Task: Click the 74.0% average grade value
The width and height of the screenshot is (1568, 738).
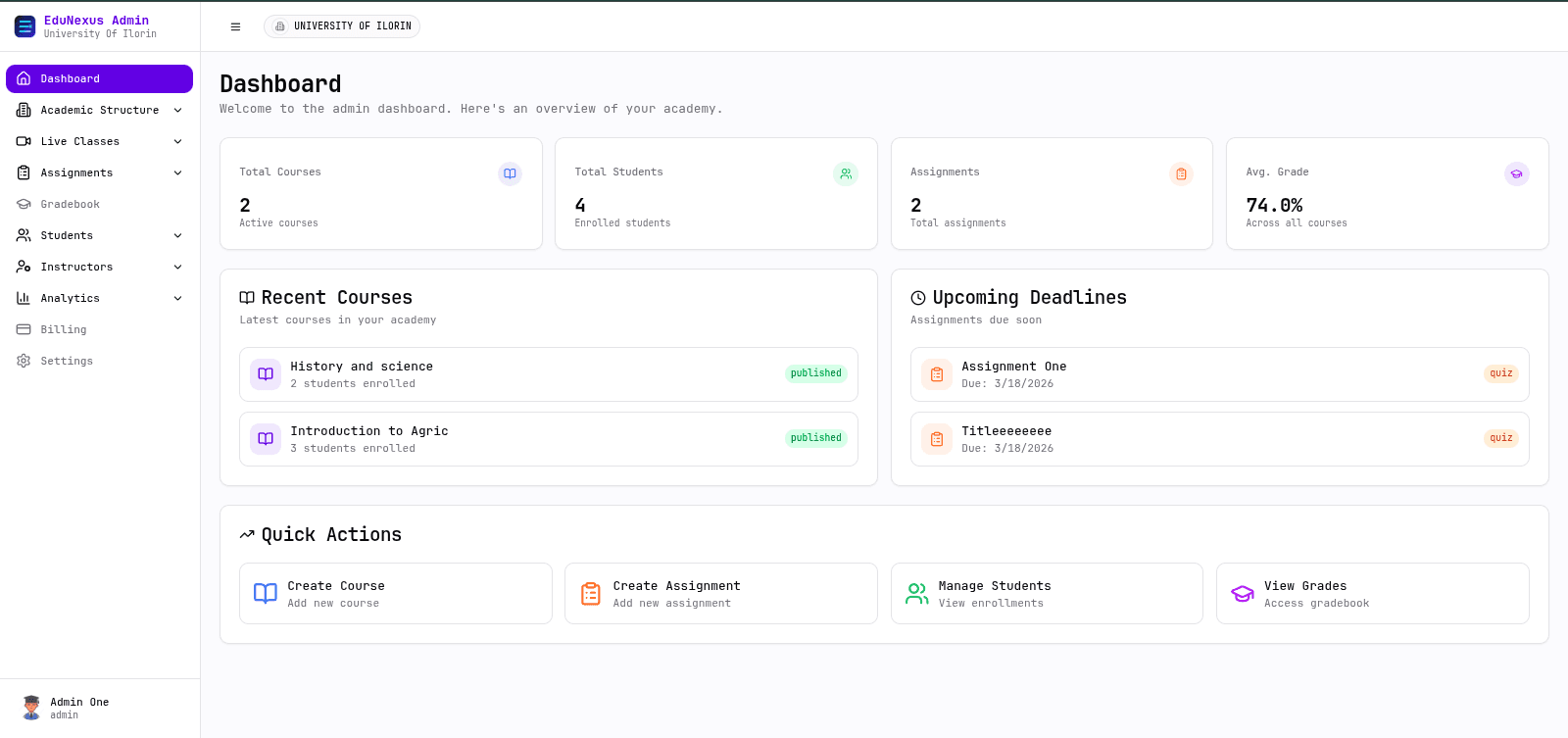Action: (x=1274, y=205)
